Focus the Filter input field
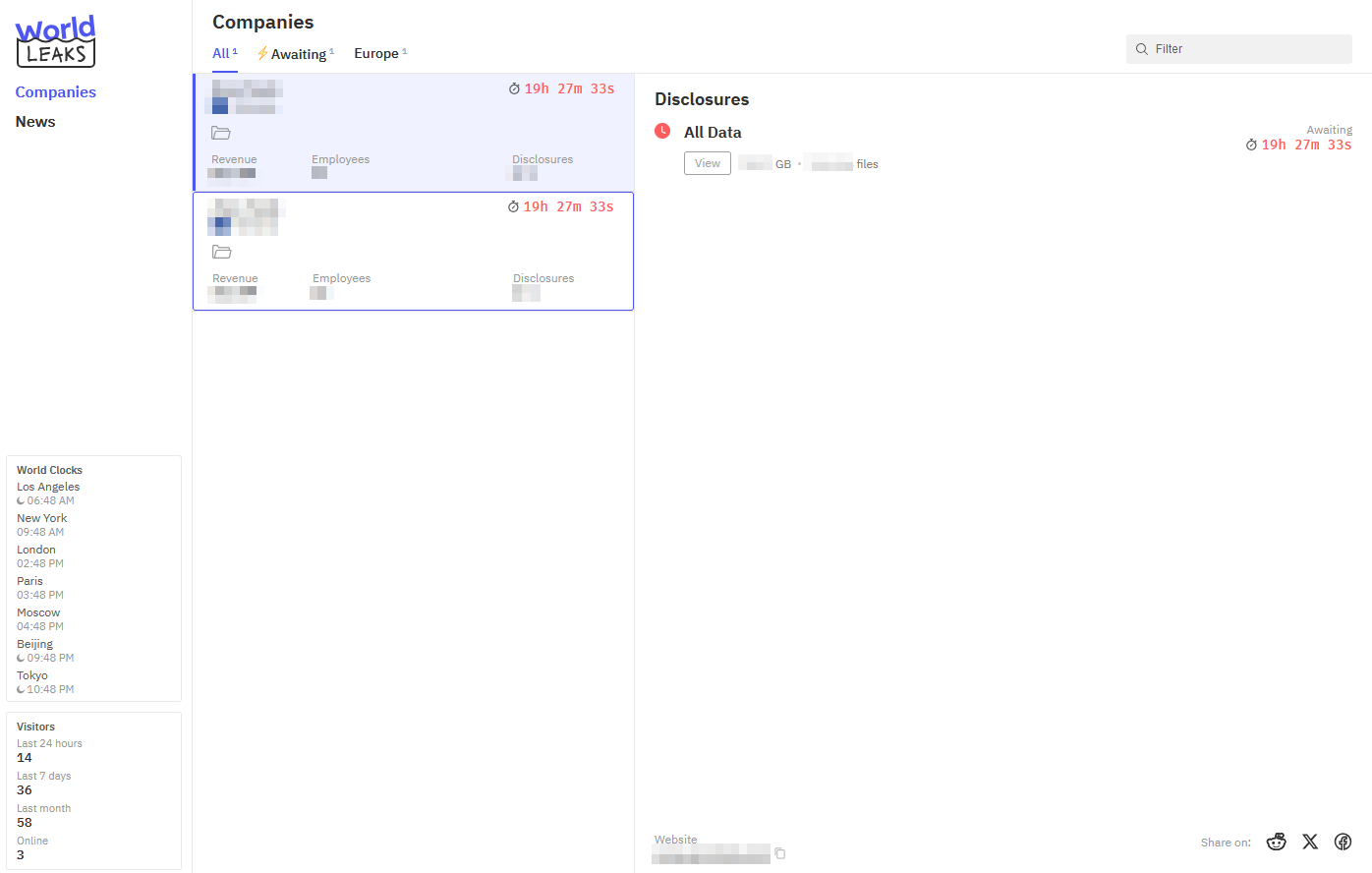 point(1248,49)
